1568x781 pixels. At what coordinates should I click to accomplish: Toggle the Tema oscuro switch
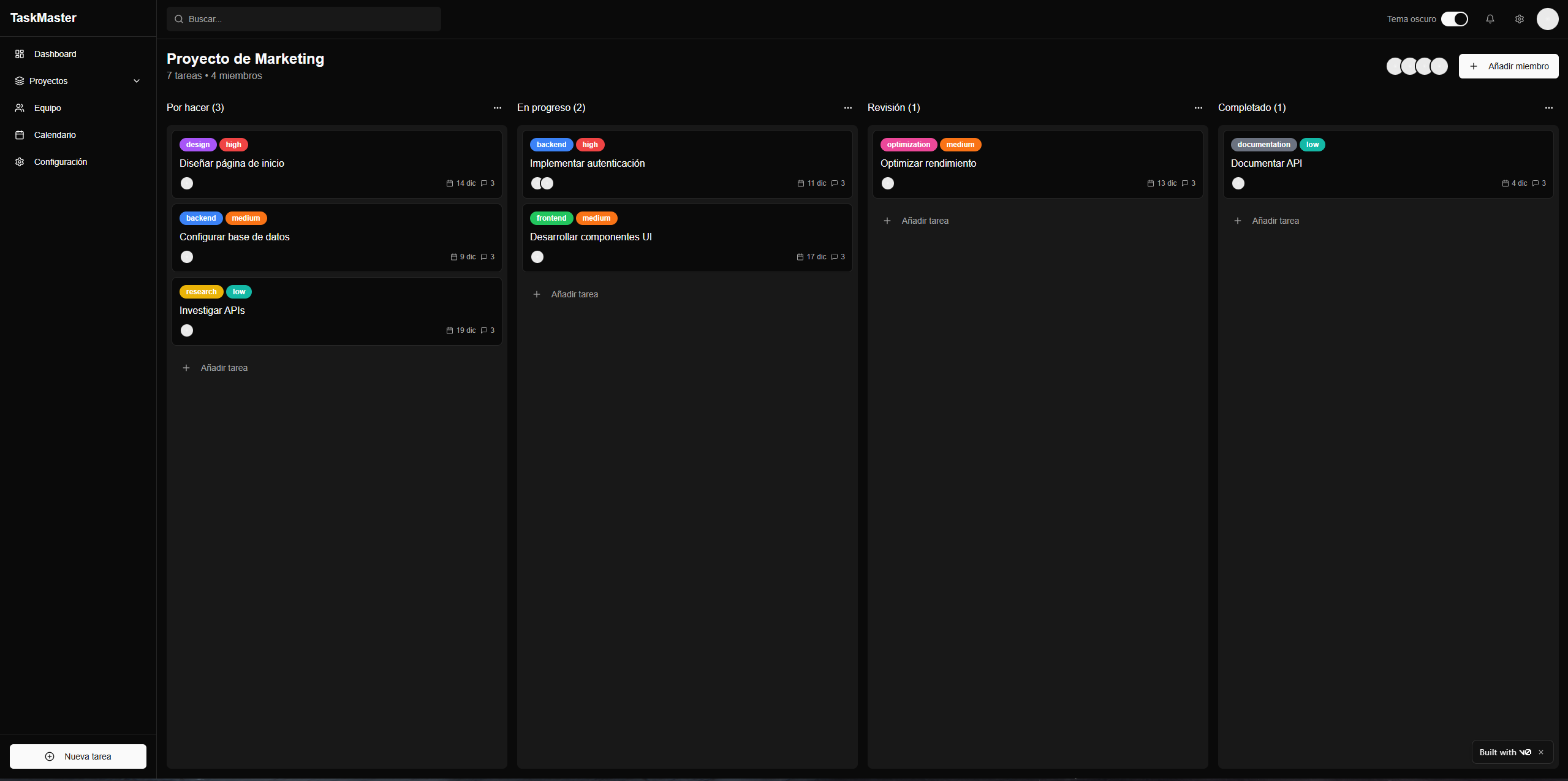1454,19
